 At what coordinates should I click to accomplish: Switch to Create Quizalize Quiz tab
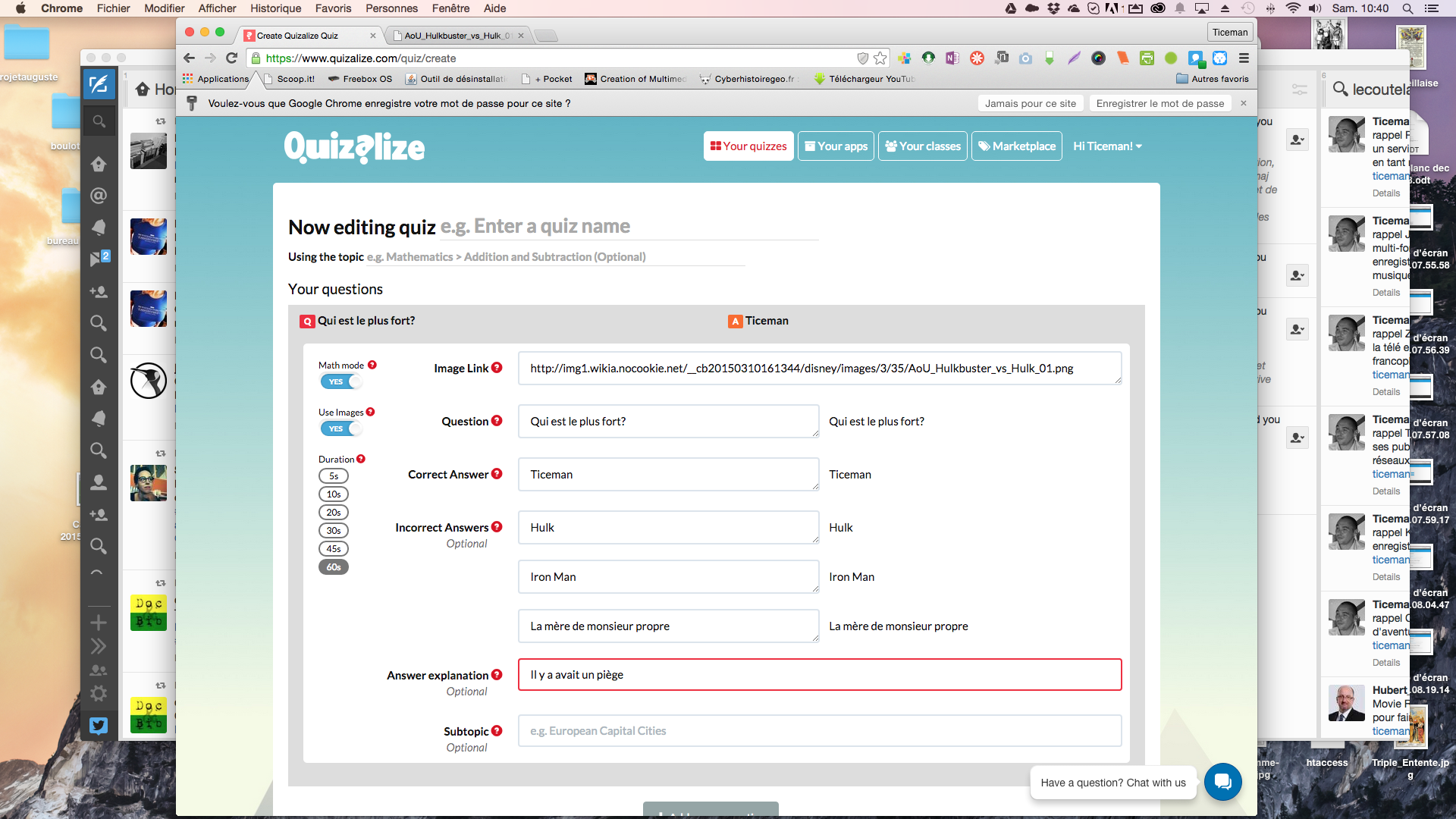pos(311,36)
